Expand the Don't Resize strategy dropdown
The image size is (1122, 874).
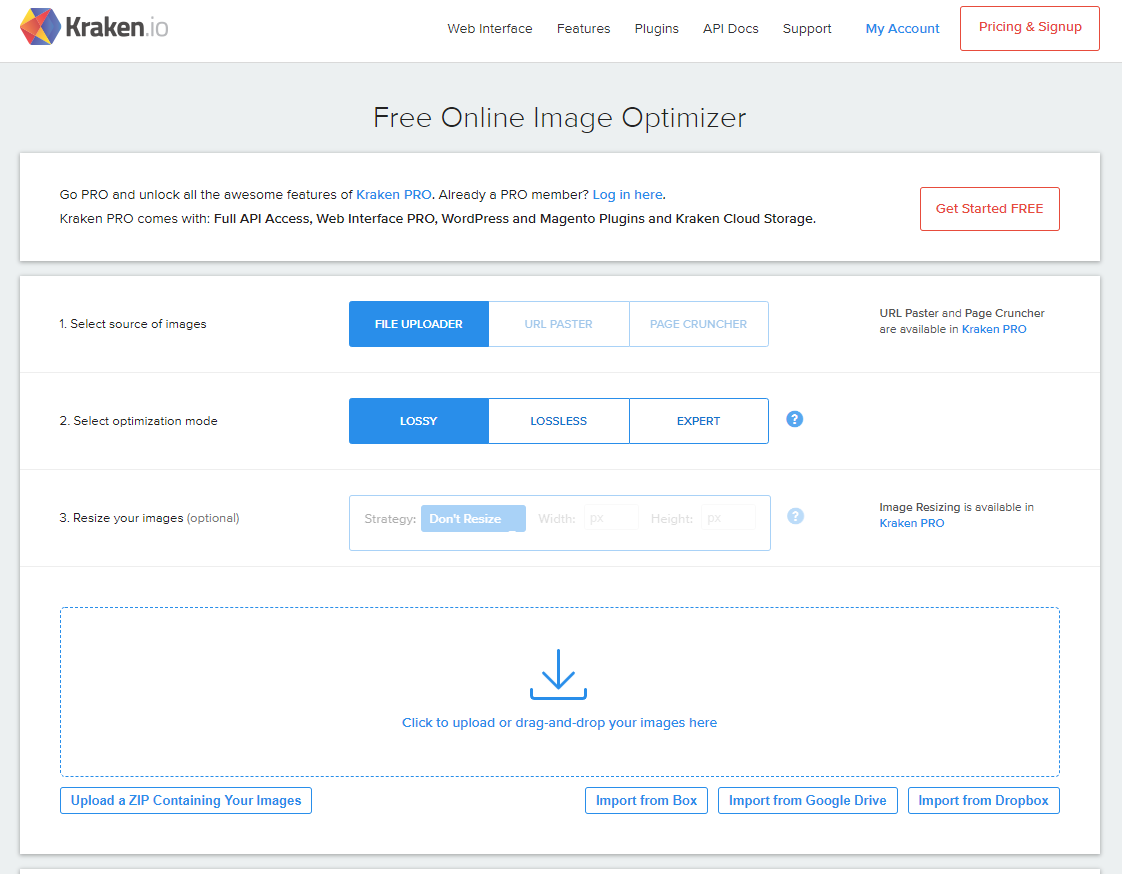(473, 518)
